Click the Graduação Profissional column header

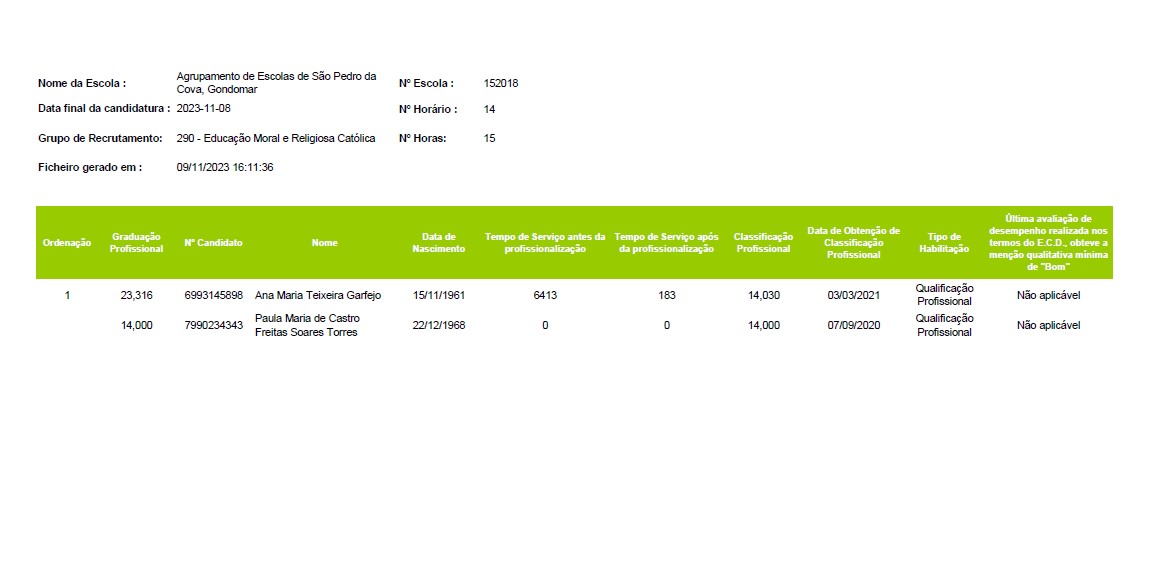tap(136, 243)
